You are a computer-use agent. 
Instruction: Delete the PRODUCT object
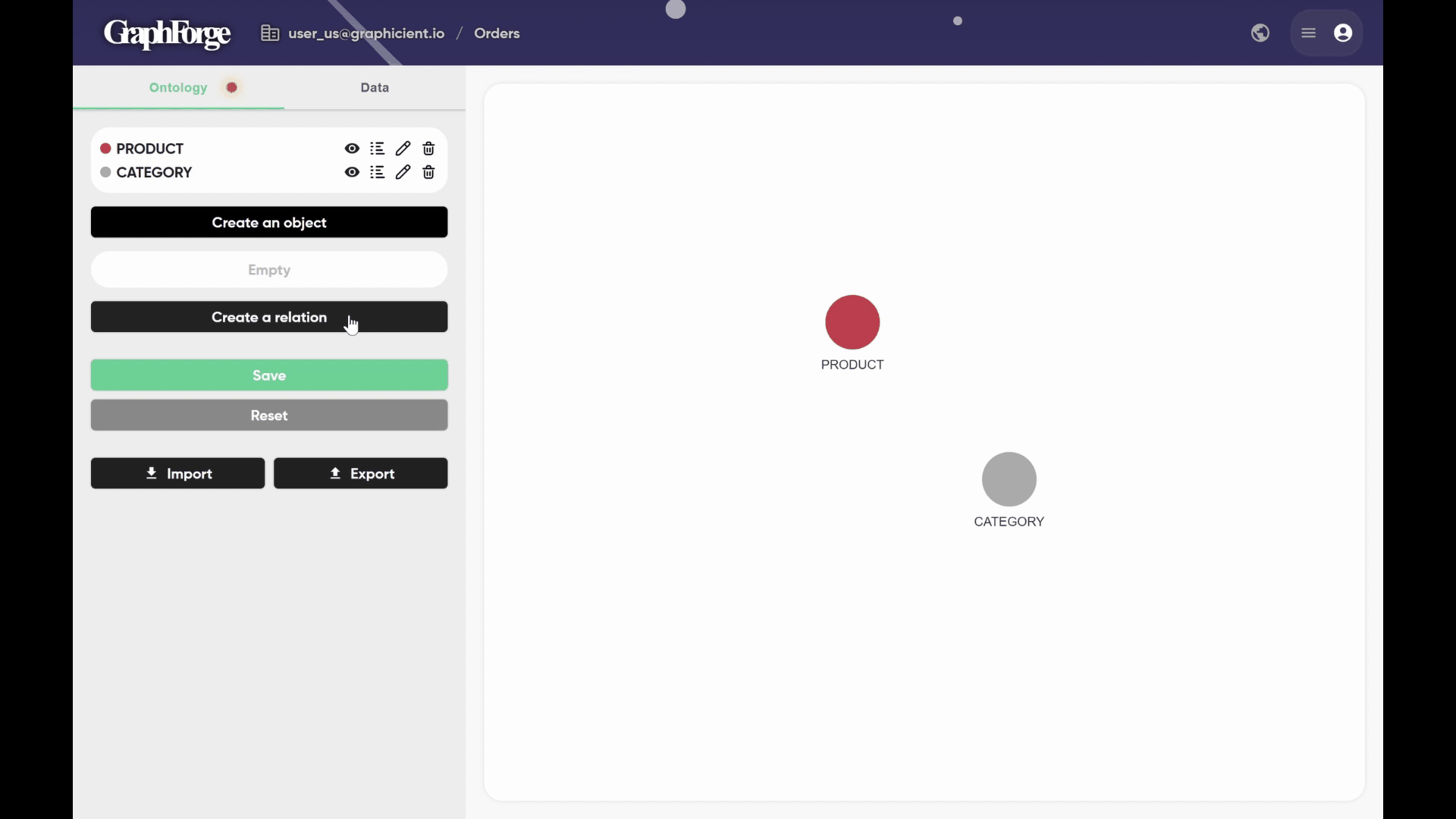(428, 149)
